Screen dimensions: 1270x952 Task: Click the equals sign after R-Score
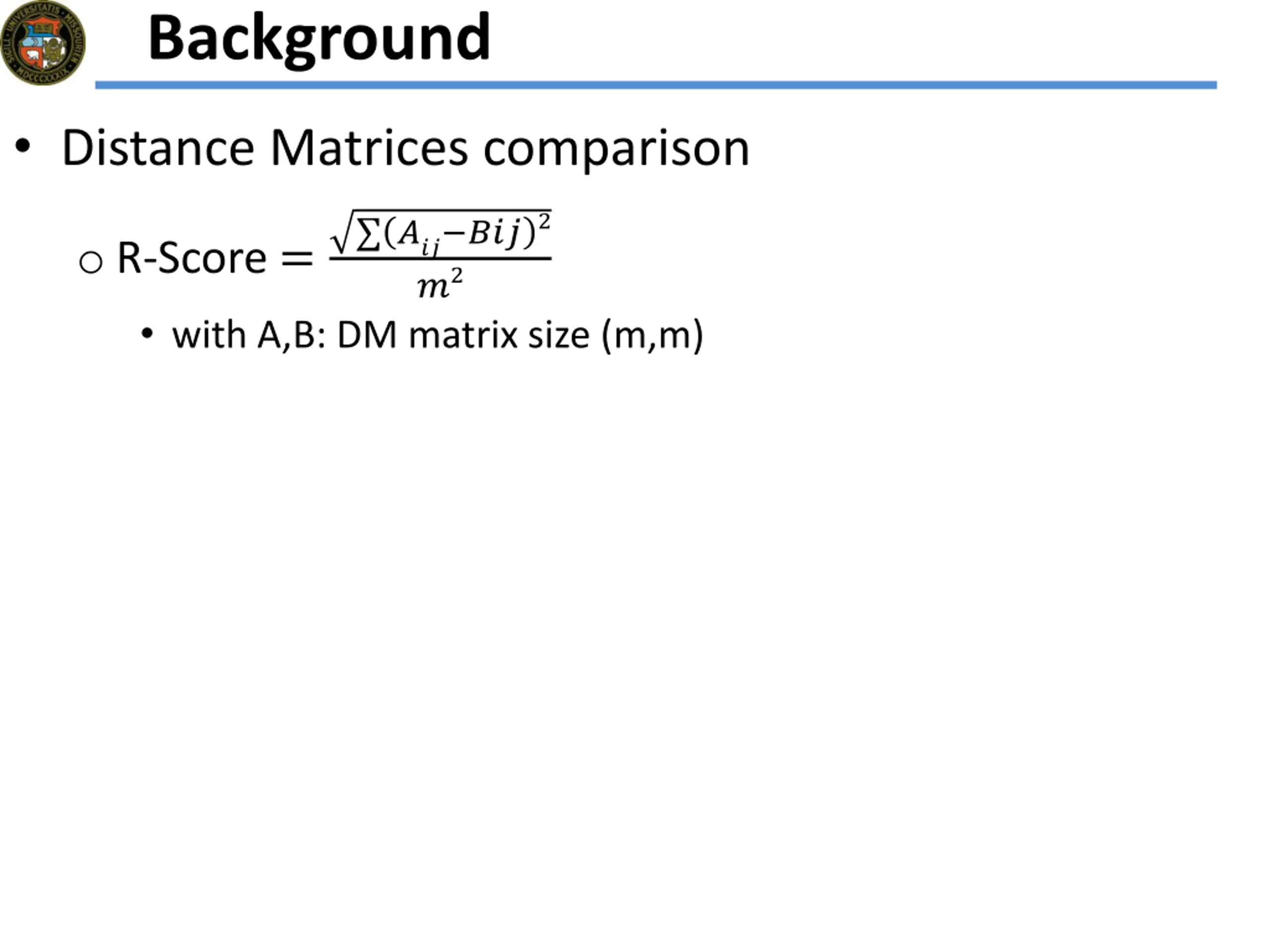[x=297, y=259]
